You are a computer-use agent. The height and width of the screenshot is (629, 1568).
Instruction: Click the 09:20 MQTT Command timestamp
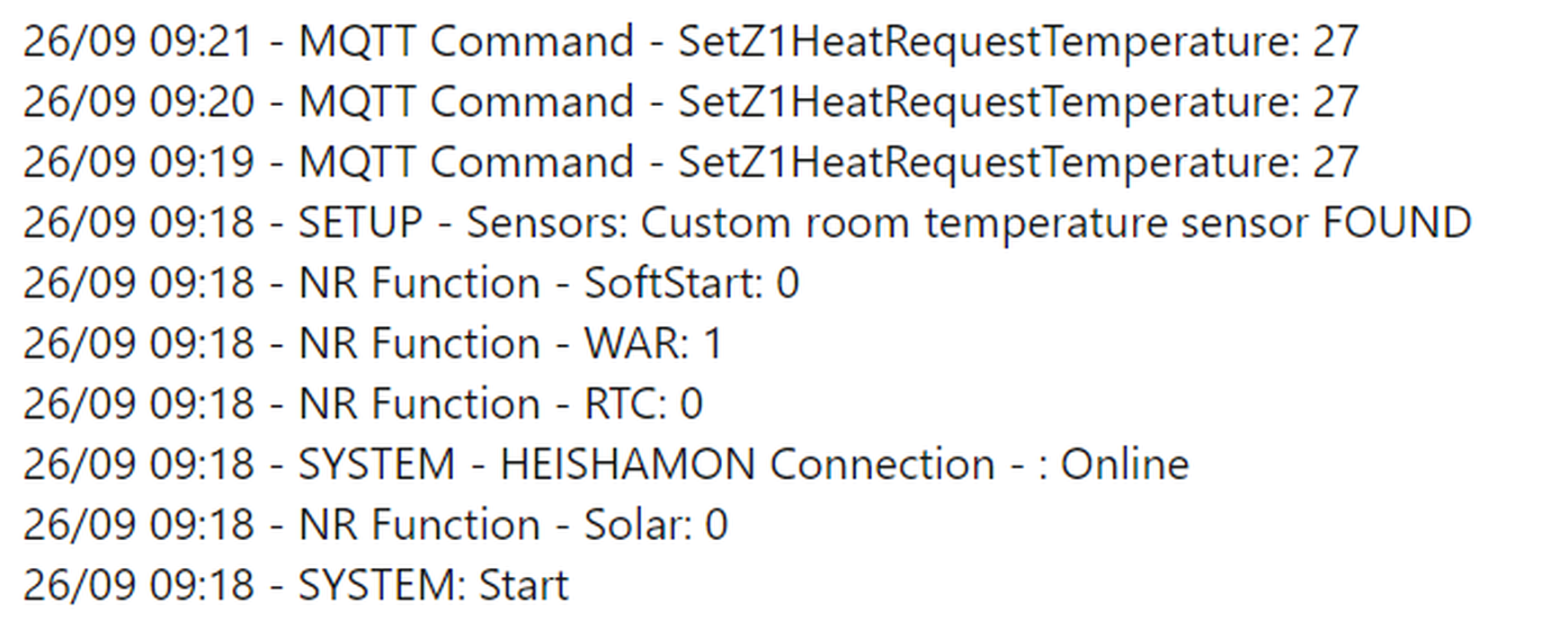(x=138, y=102)
